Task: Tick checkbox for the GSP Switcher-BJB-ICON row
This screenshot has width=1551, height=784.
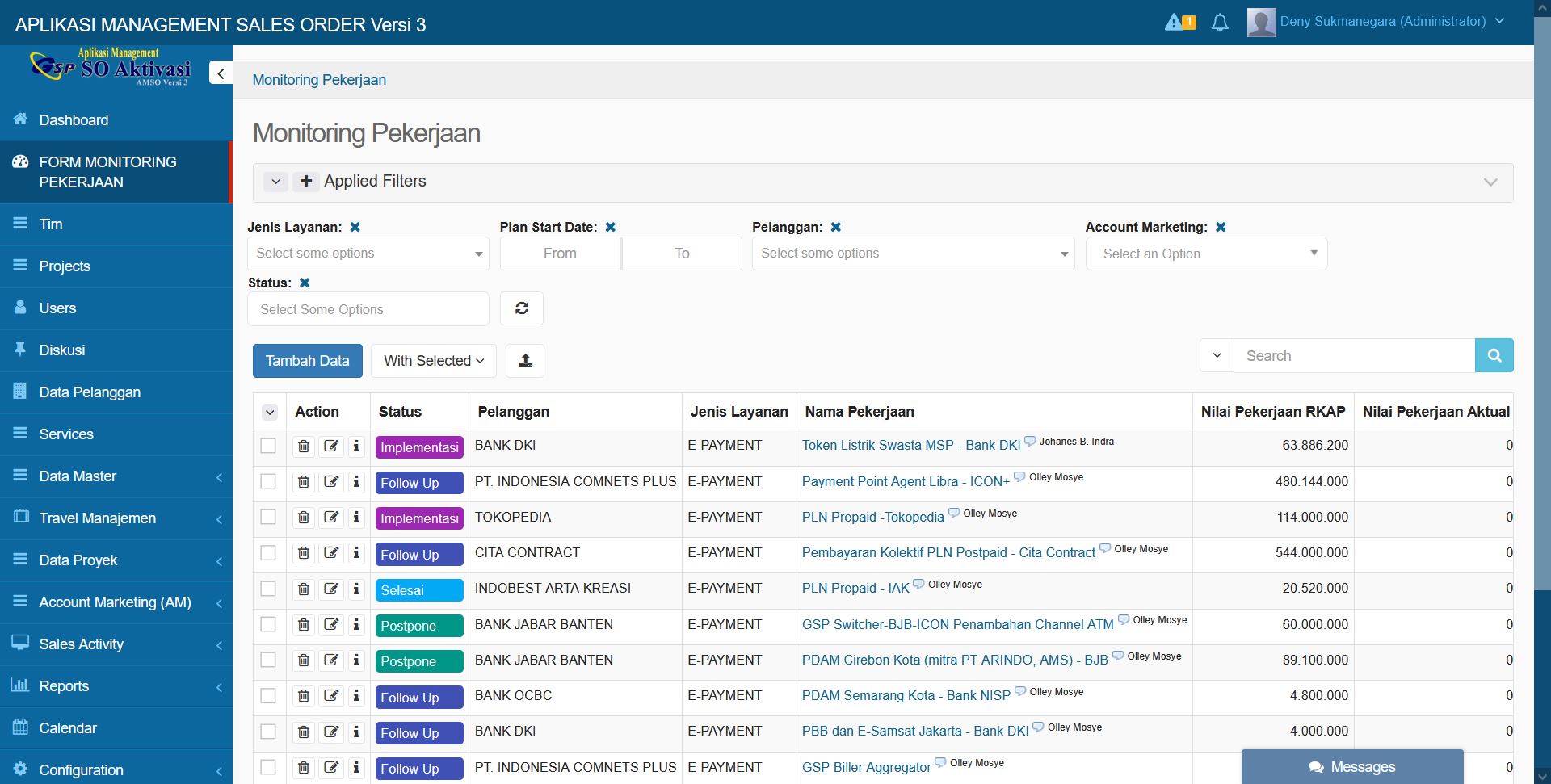Action: 268,624
